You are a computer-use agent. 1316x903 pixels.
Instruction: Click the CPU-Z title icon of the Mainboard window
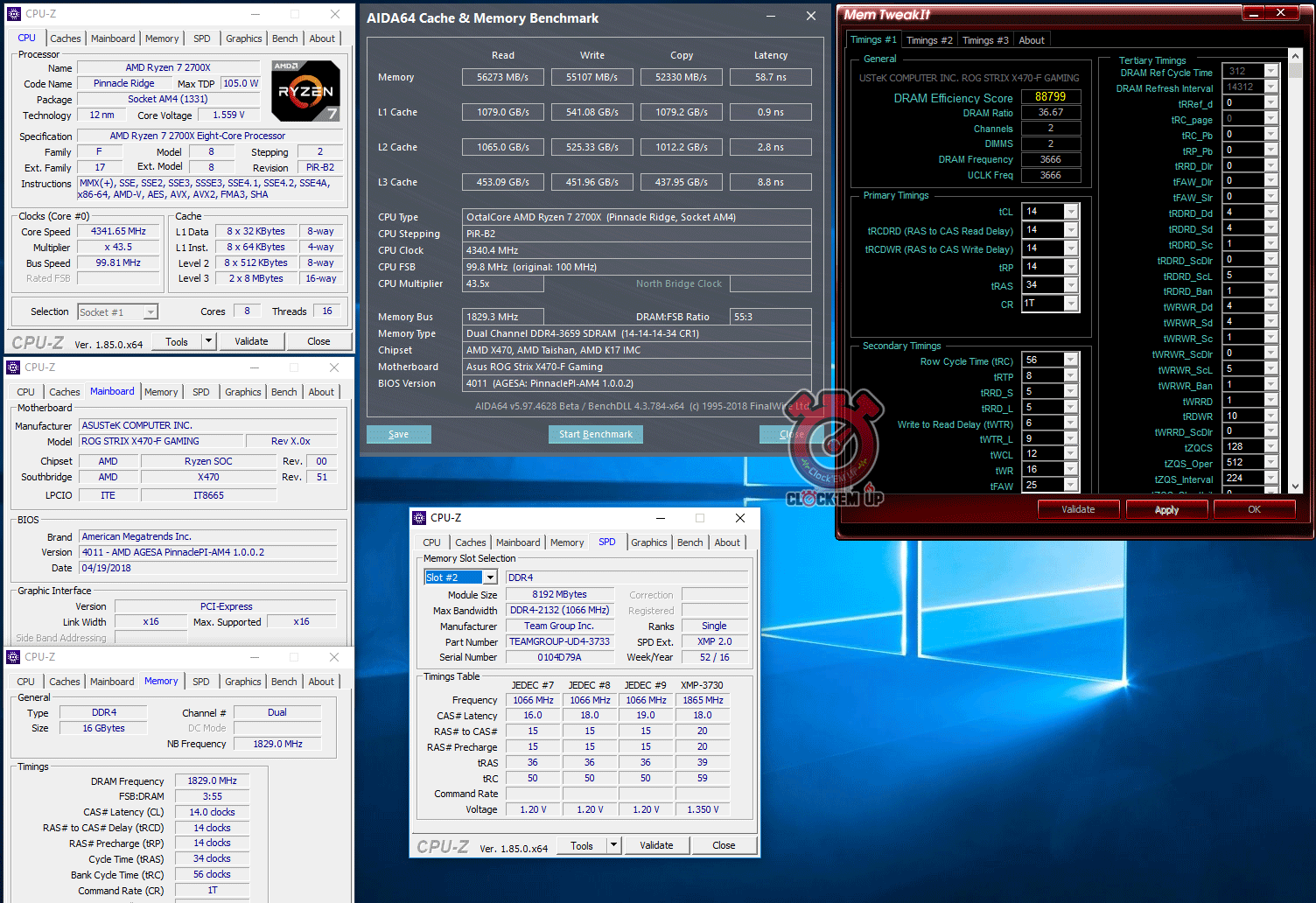(14, 367)
